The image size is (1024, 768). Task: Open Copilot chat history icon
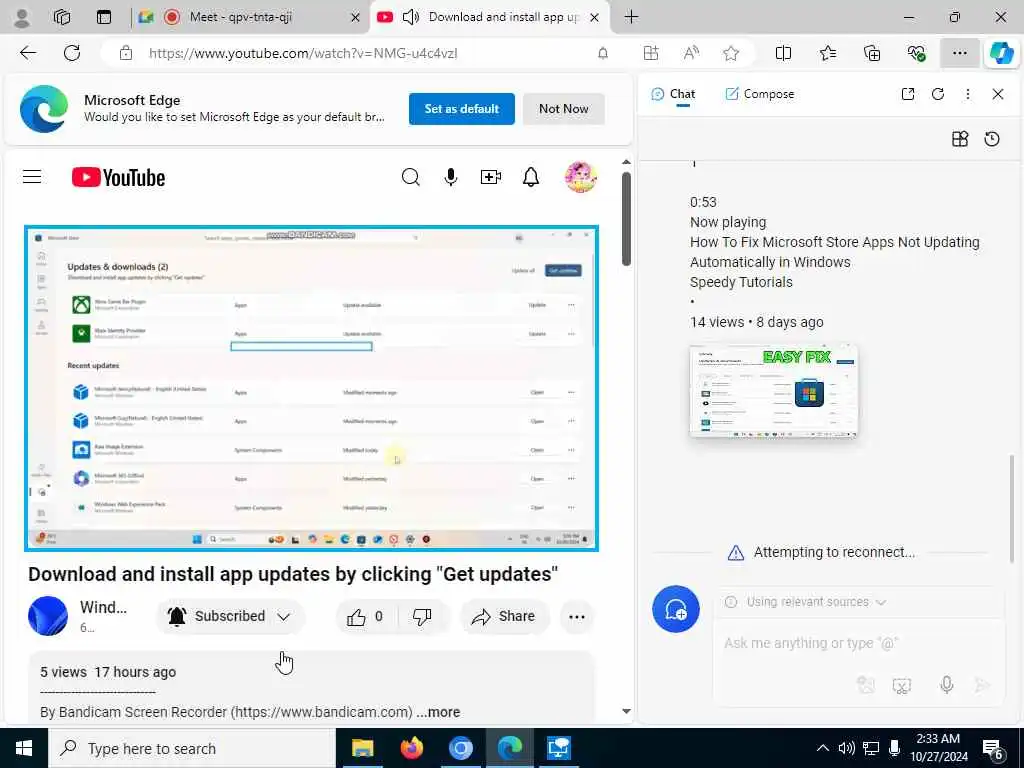(x=992, y=138)
